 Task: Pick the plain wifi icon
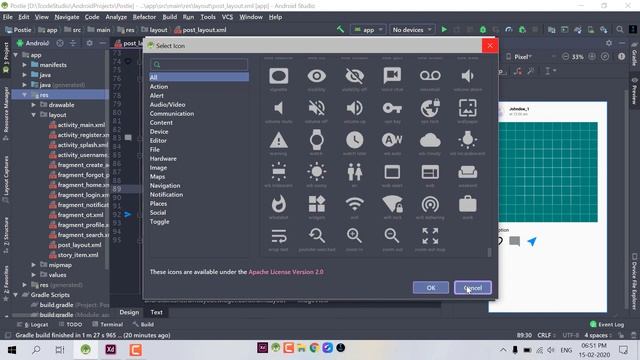point(354,204)
